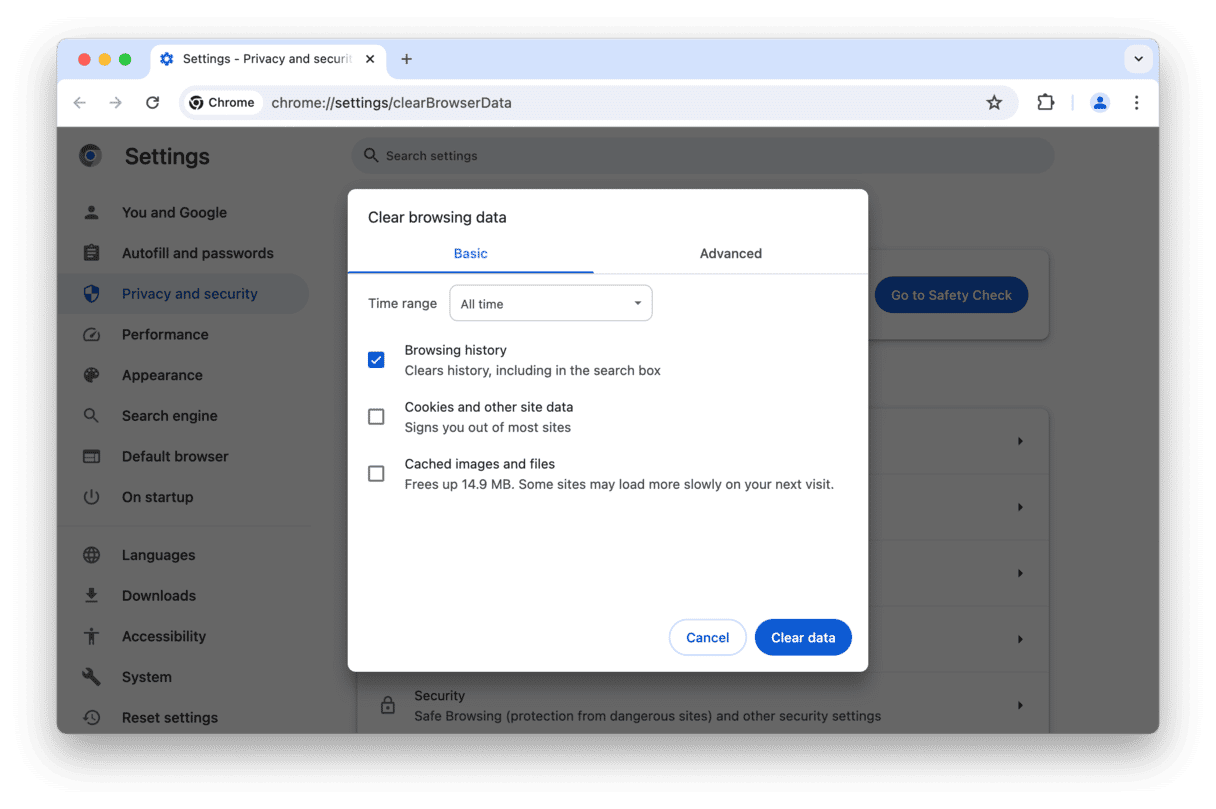Viewport: 1216px width, 809px height.
Task: Open a new tab with plus icon
Action: coord(406,59)
